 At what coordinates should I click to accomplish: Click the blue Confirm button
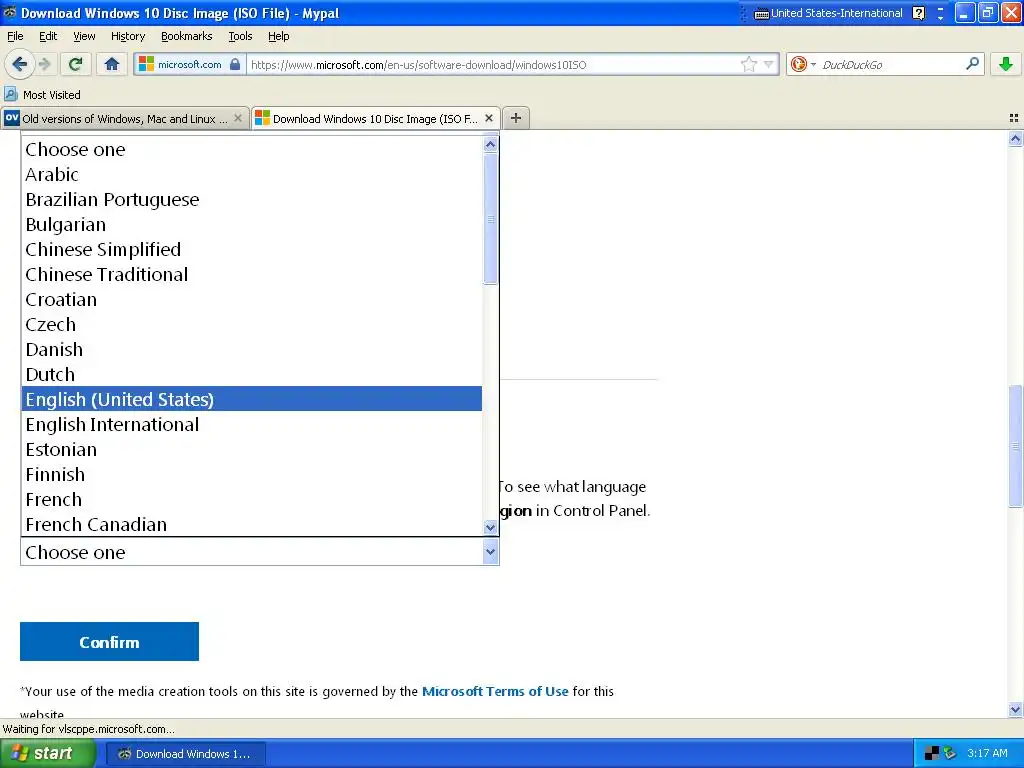tap(109, 641)
